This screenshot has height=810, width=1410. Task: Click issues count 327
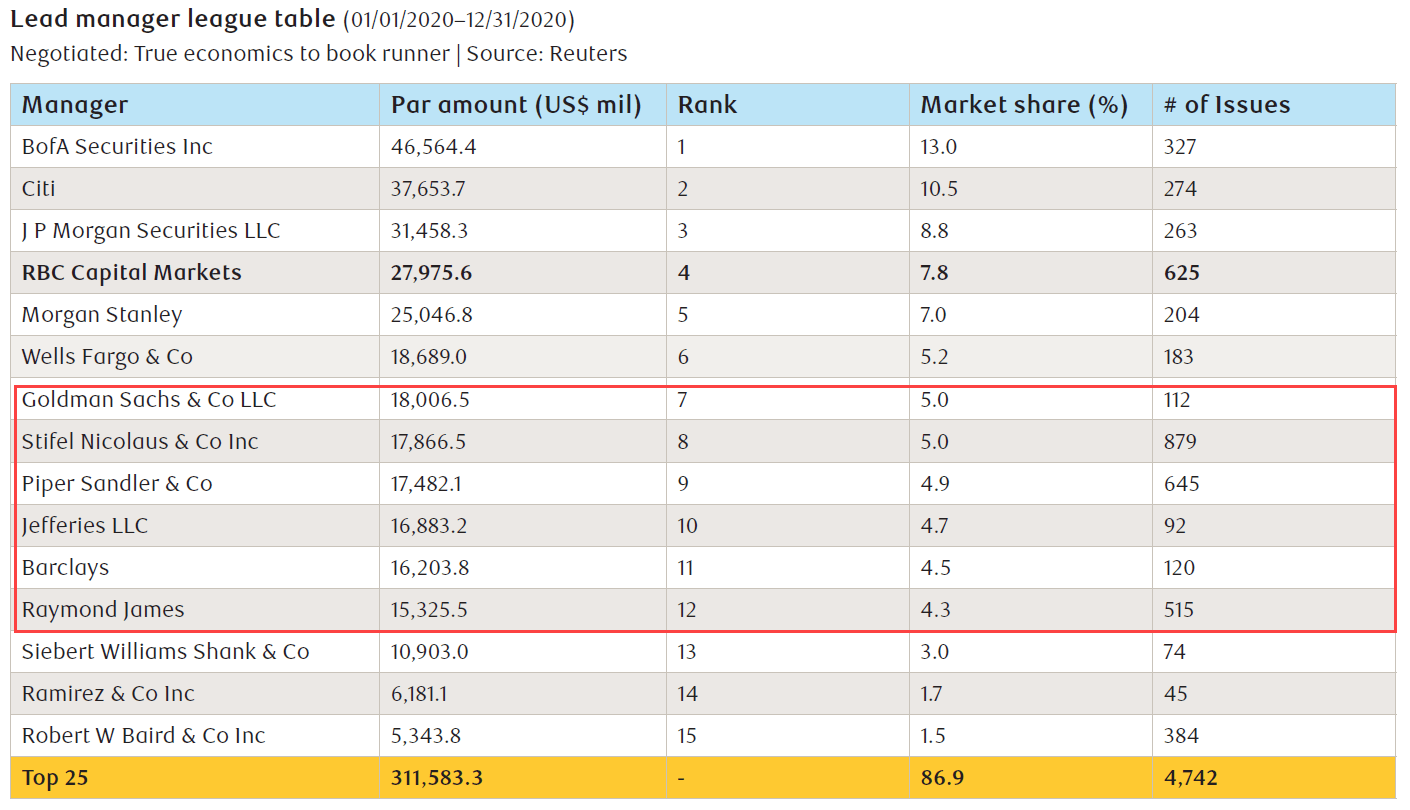(1180, 147)
